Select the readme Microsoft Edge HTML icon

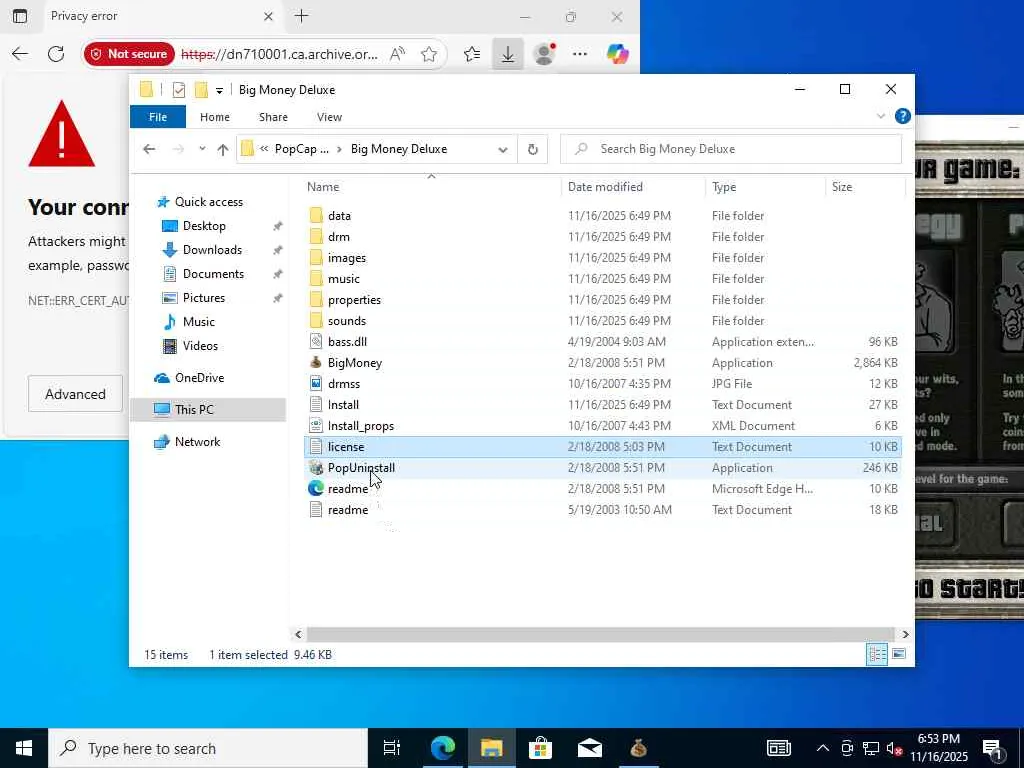point(316,488)
